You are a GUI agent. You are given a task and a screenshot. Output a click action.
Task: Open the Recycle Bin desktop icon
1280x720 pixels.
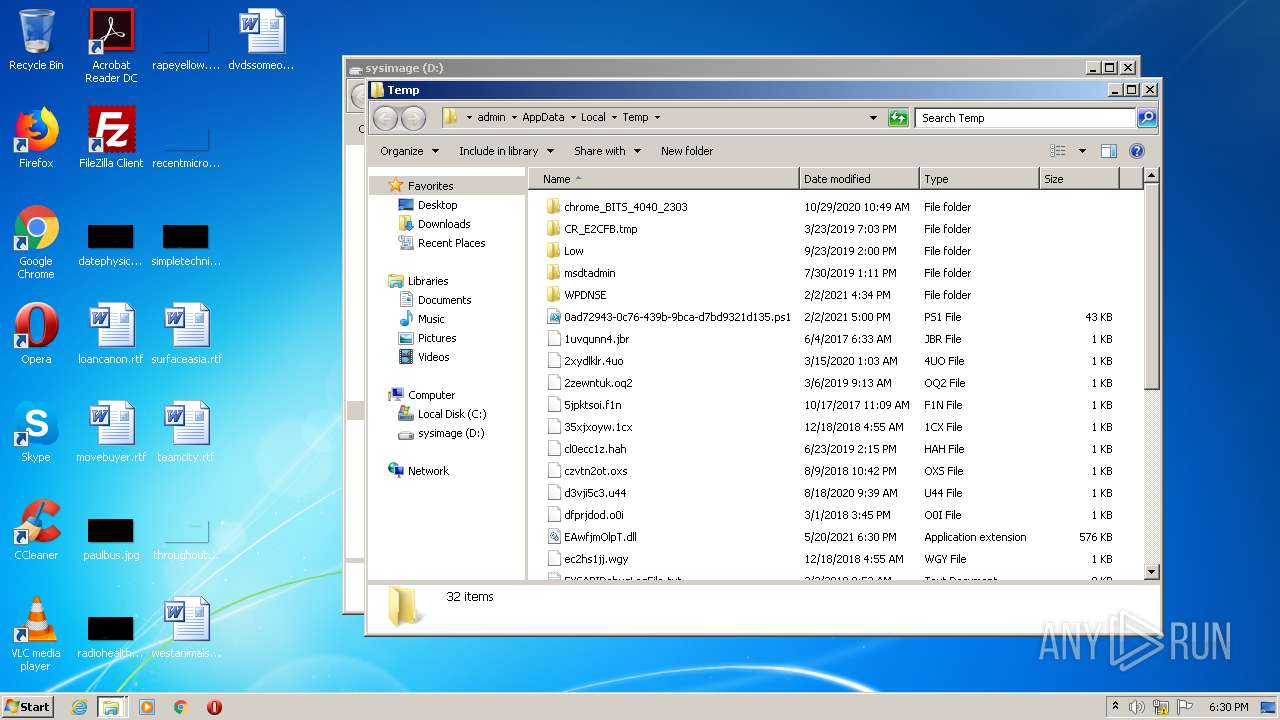point(36,40)
